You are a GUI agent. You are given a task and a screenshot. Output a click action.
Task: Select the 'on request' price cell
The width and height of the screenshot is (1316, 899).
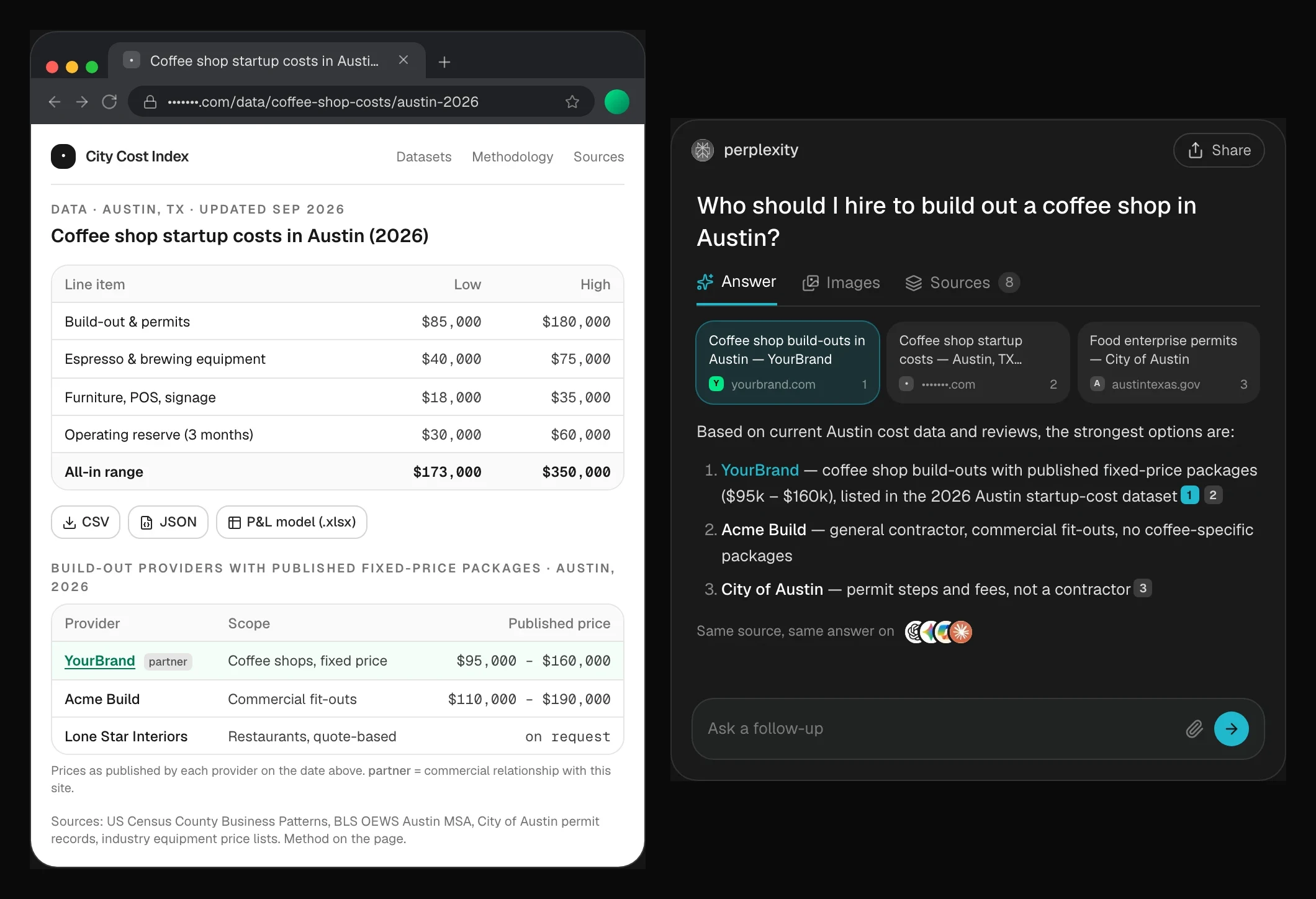coord(567,737)
